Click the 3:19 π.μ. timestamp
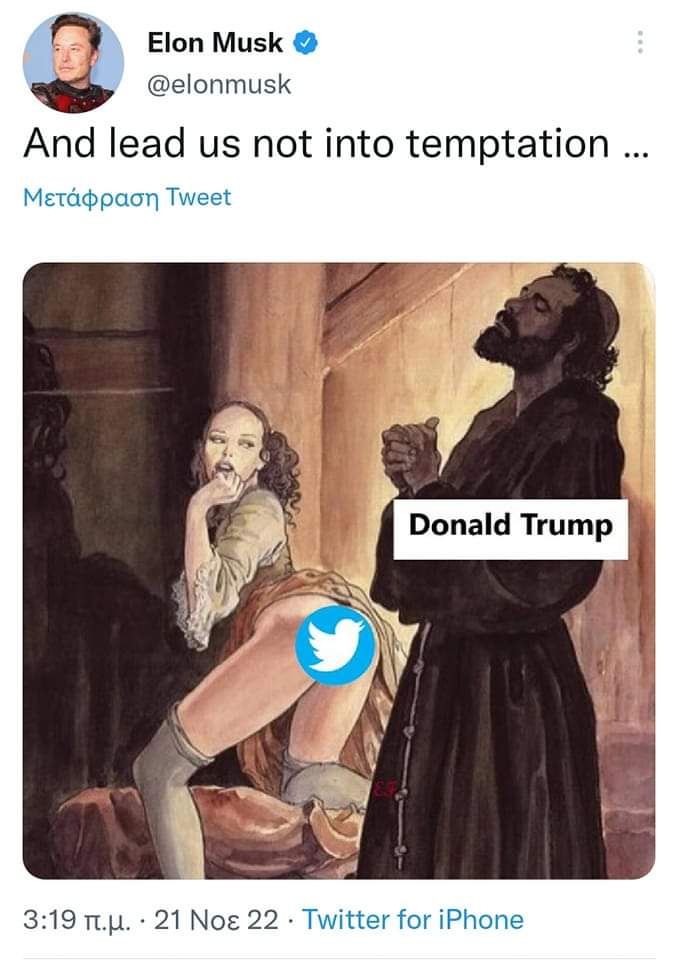Screen dimensions: 678x960 [x=77, y=920]
